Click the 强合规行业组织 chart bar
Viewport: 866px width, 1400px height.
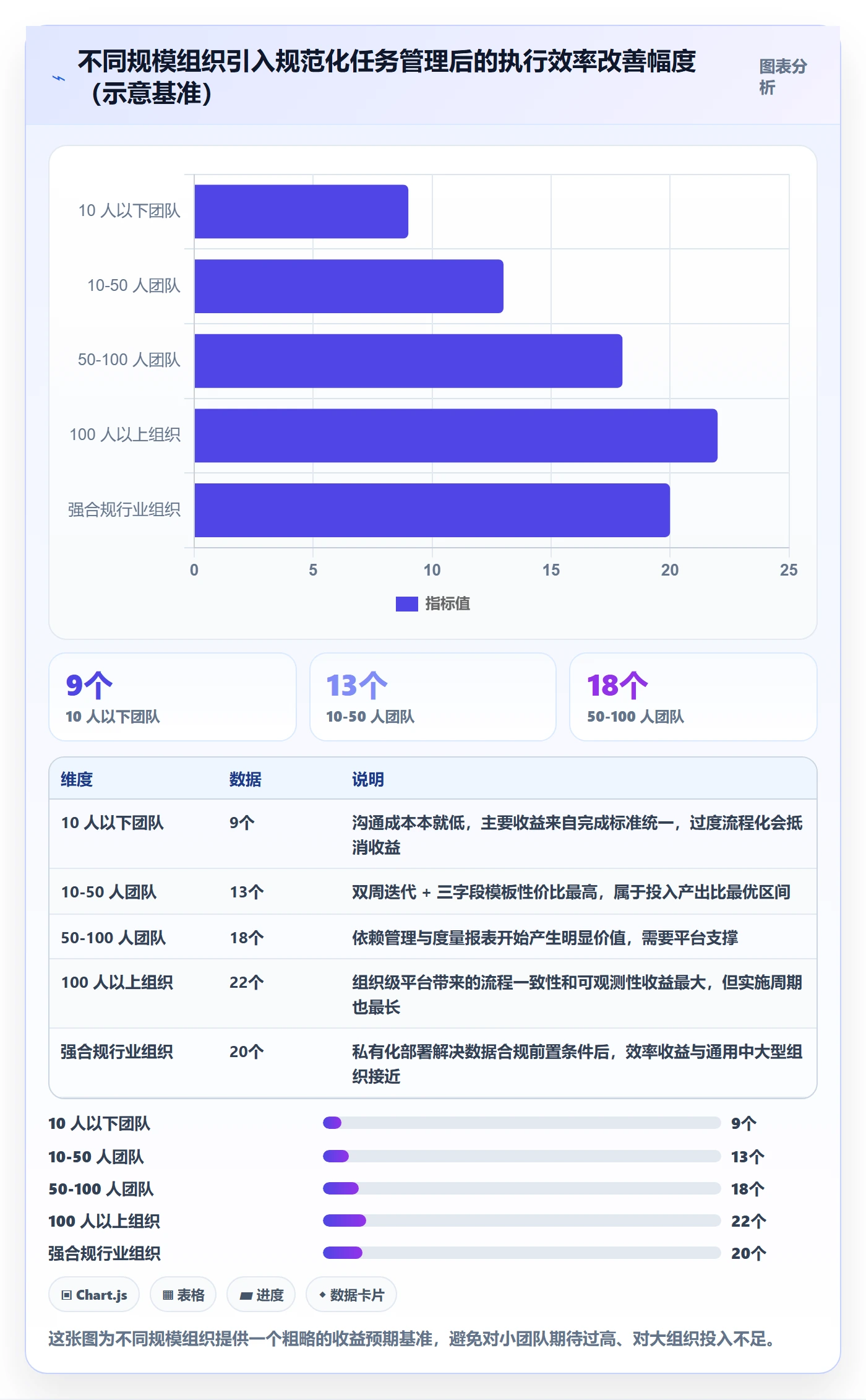(432, 510)
